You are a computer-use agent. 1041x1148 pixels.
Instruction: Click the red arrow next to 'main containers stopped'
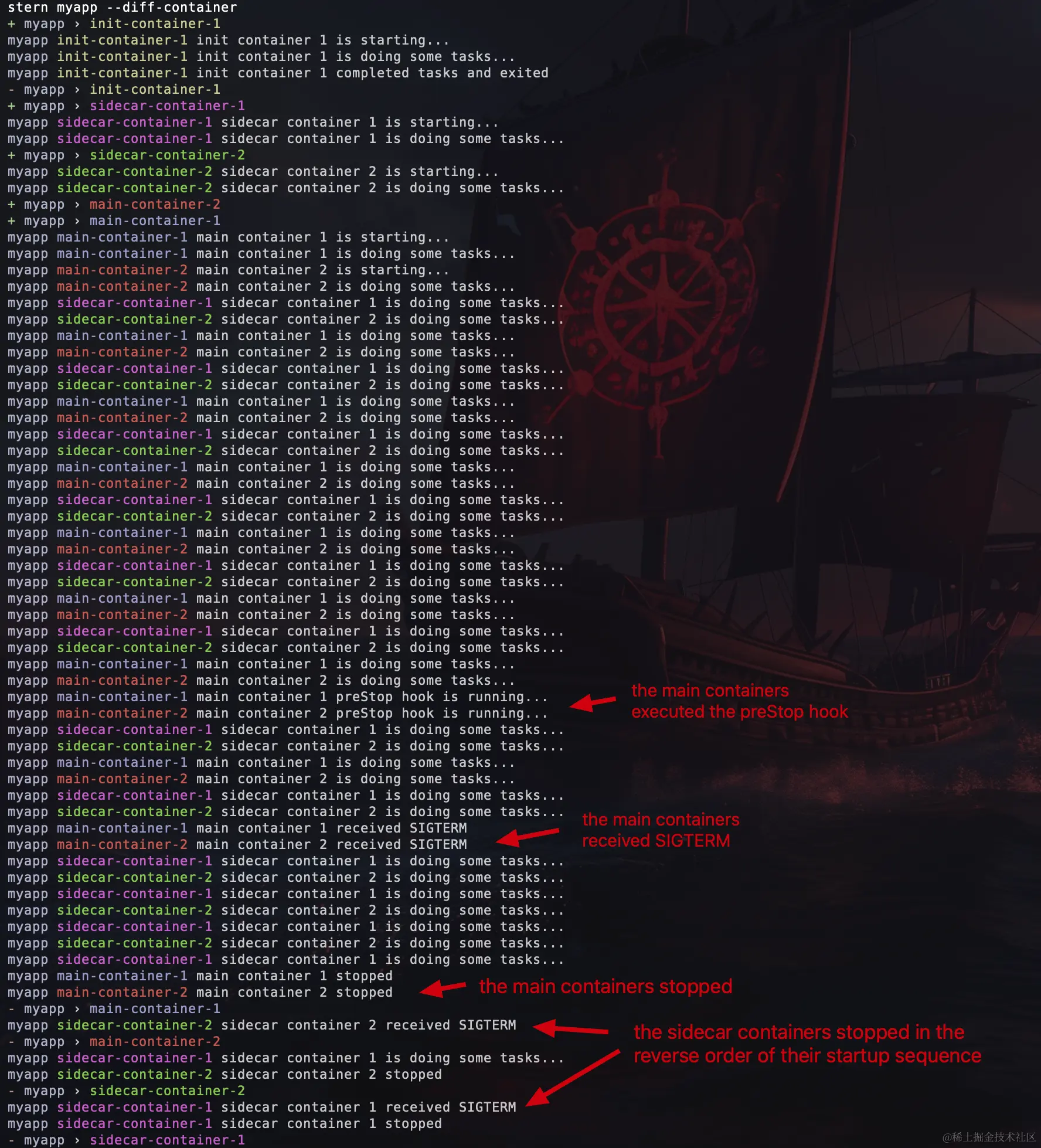click(x=443, y=988)
